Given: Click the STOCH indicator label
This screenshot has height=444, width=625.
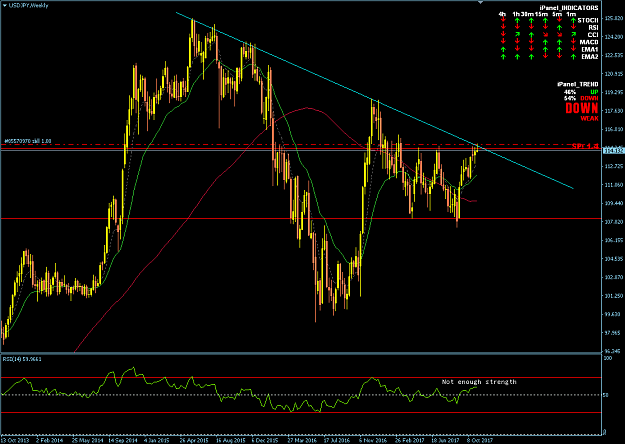Looking at the screenshot, I should tap(588, 20).
